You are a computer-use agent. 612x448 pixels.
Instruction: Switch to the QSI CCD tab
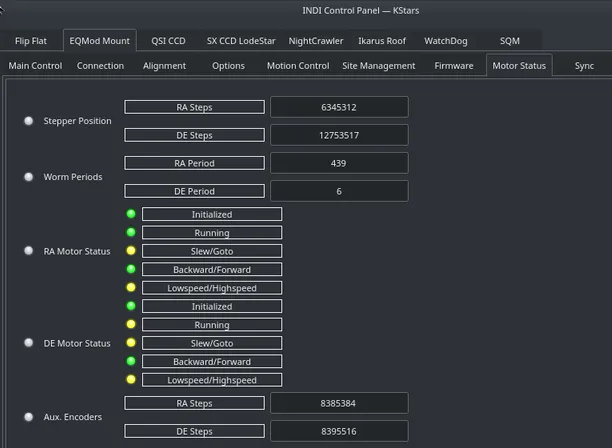click(x=168, y=41)
